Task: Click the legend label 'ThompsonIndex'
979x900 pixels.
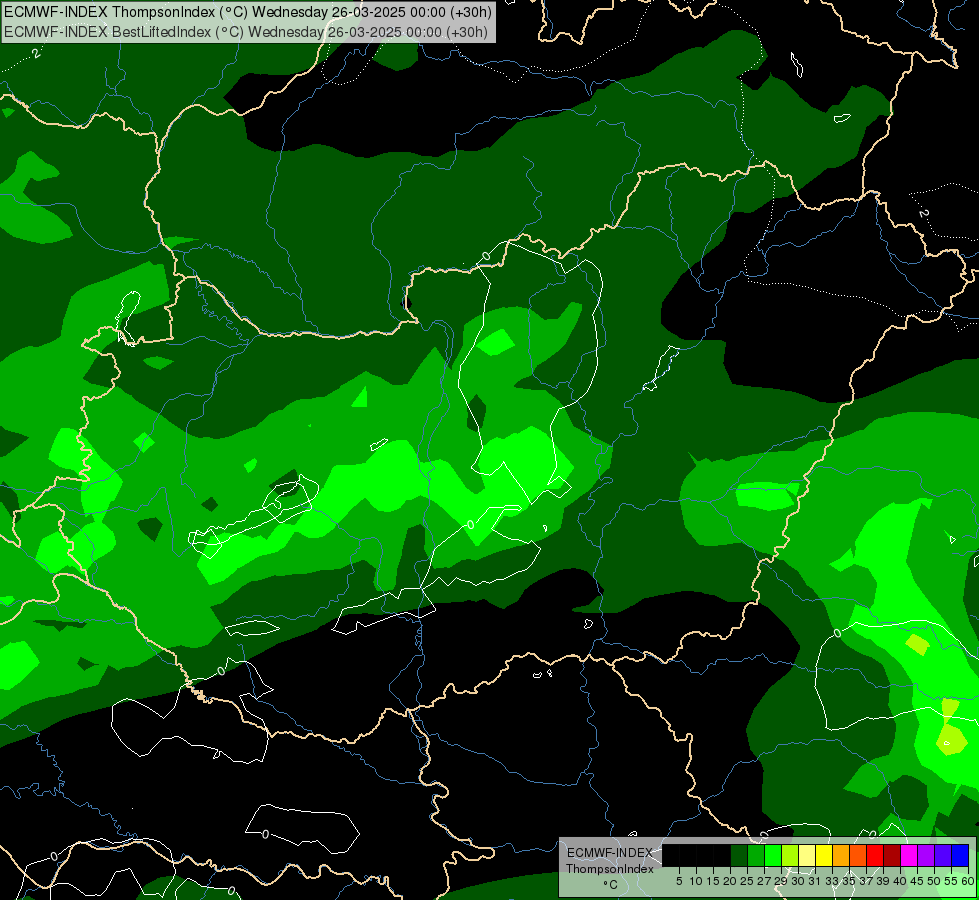Action: pyautogui.click(x=610, y=869)
